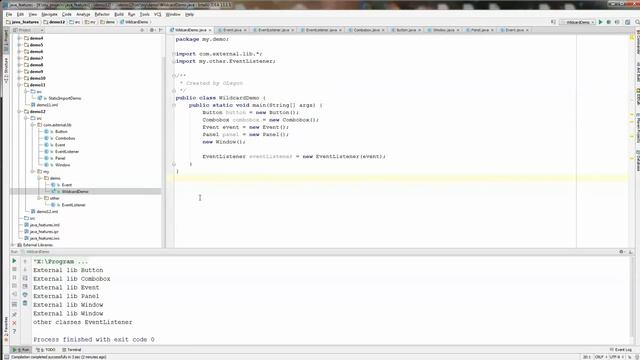Viewport: 640px width, 360px height.
Task: Toggle the Structure tool window stripe button
Action: 6,71
